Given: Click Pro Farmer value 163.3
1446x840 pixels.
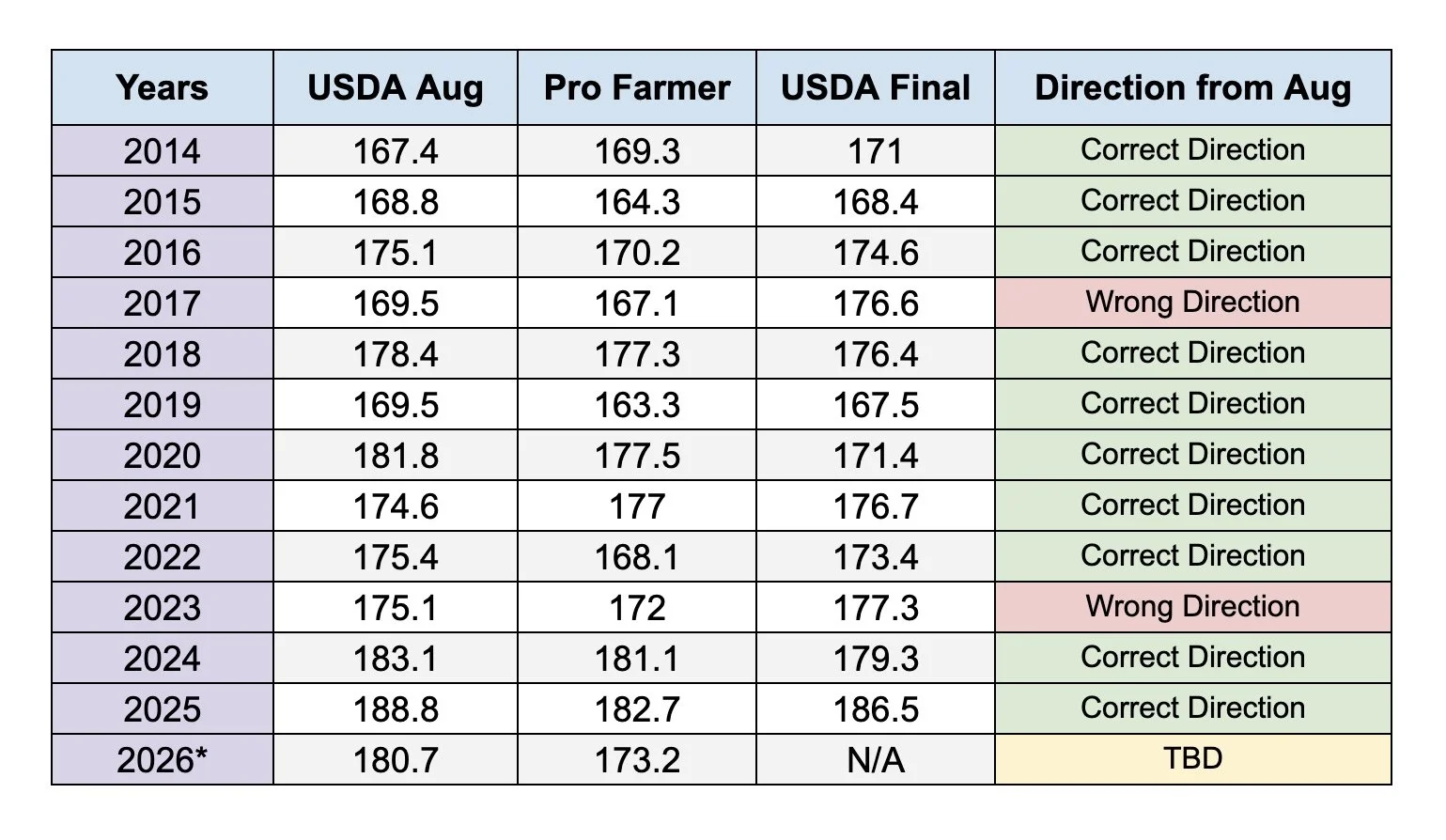Looking at the screenshot, I should click(637, 404).
